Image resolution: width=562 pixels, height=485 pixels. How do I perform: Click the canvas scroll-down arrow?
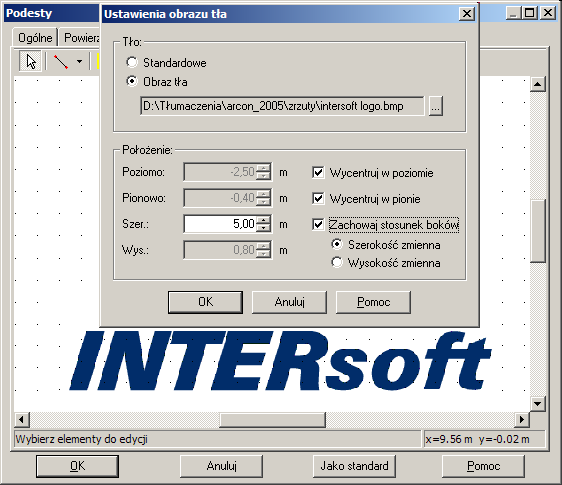pyautogui.click(x=537, y=404)
